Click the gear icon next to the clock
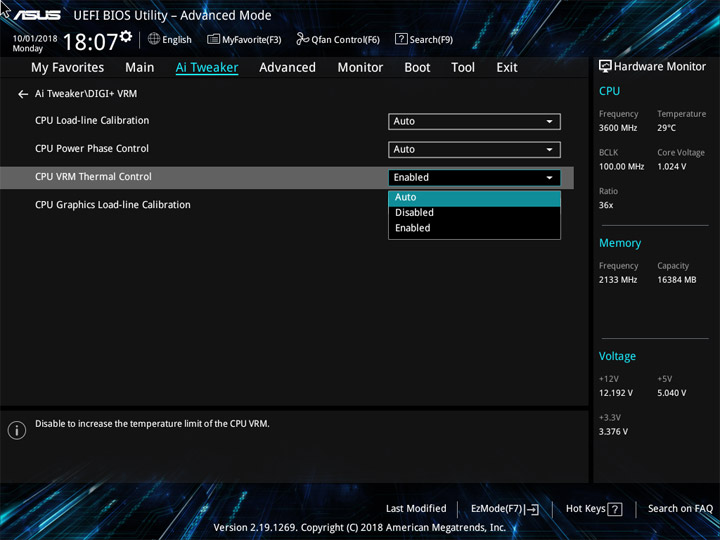Image resolution: width=720 pixels, height=540 pixels. (126, 36)
